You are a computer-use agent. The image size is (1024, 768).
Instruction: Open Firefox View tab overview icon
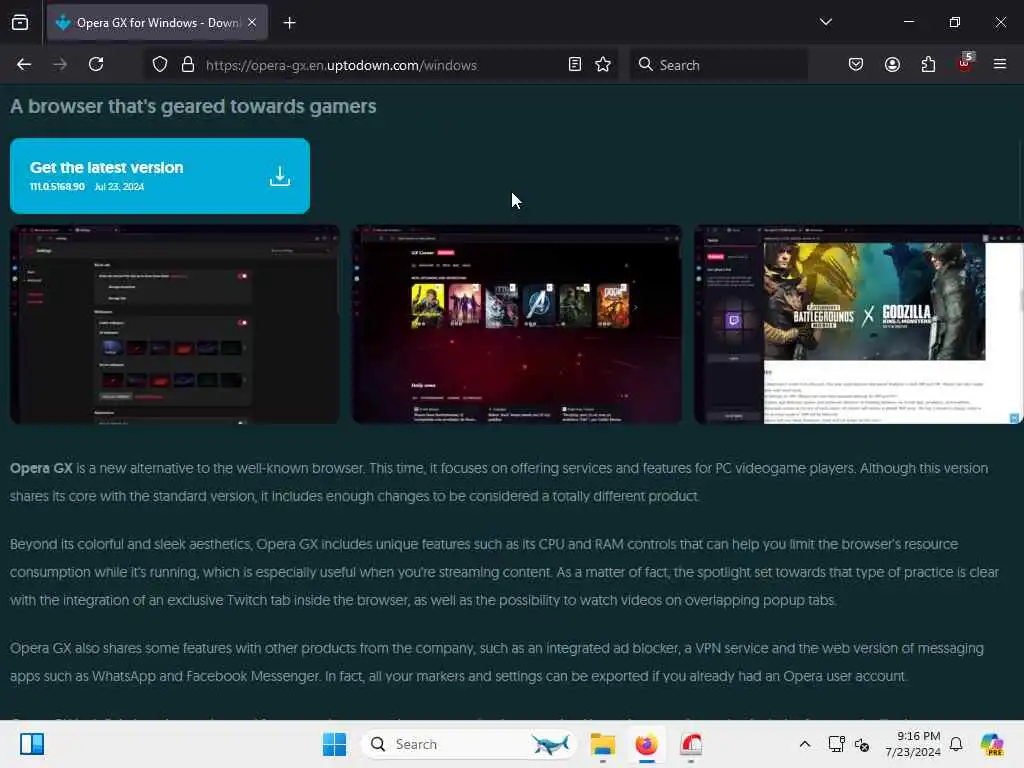pos(20,23)
